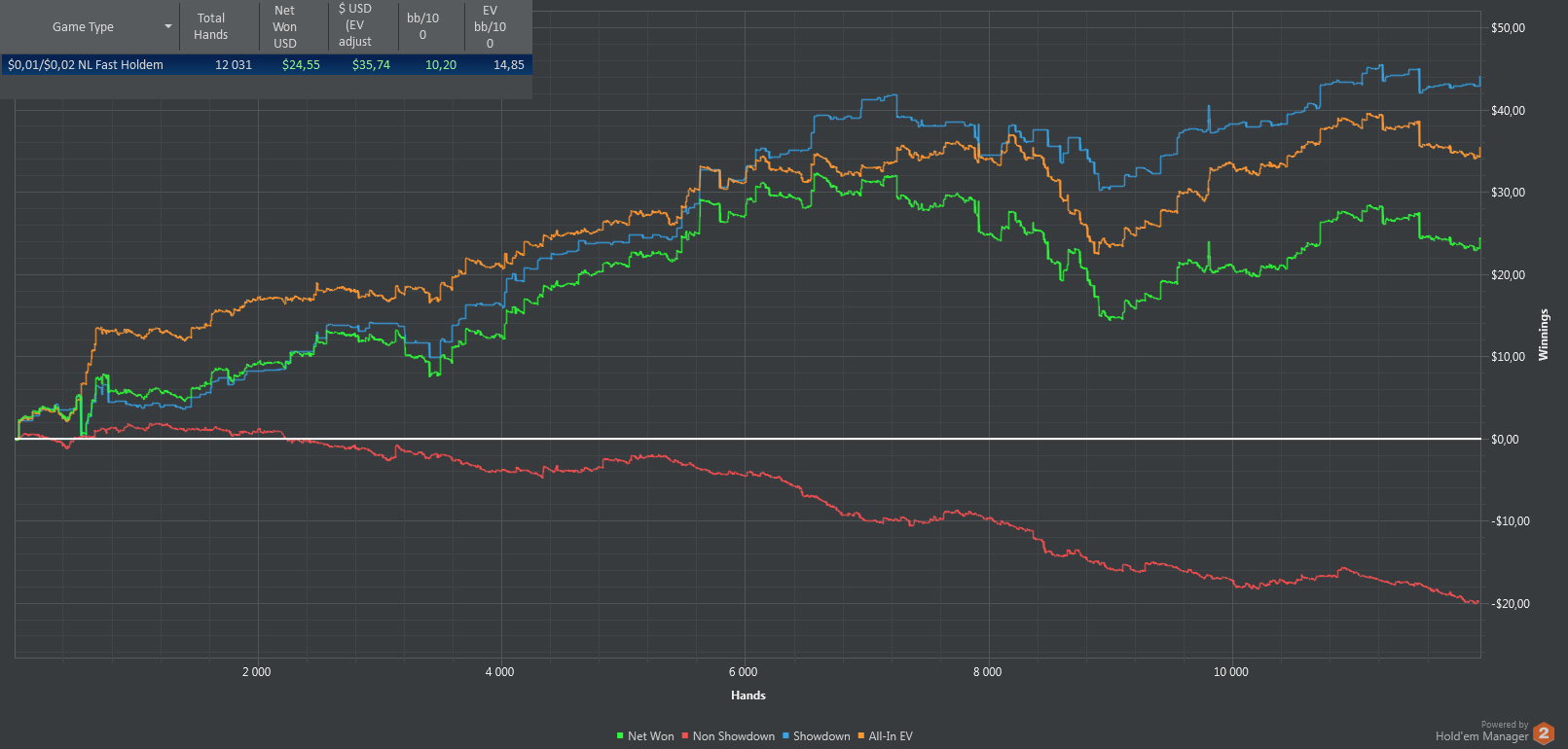The image size is (1568, 749).
Task: Click the 10 000 hands x-axis label
Action: click(x=1231, y=672)
